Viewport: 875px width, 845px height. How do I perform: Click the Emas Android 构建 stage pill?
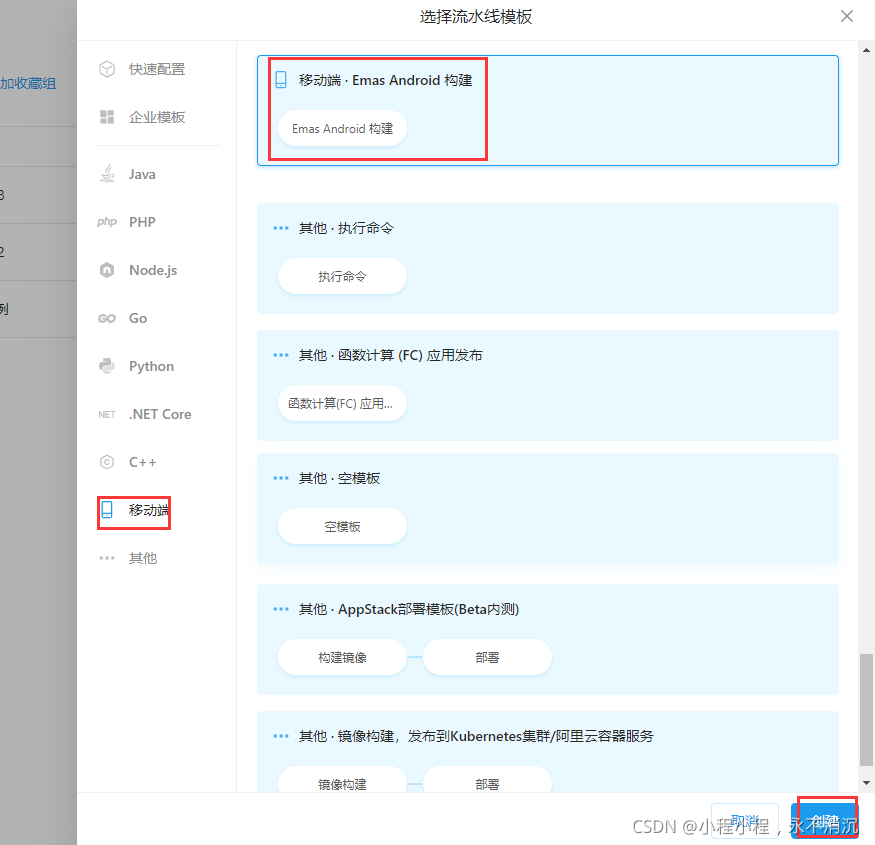pyautogui.click(x=342, y=128)
